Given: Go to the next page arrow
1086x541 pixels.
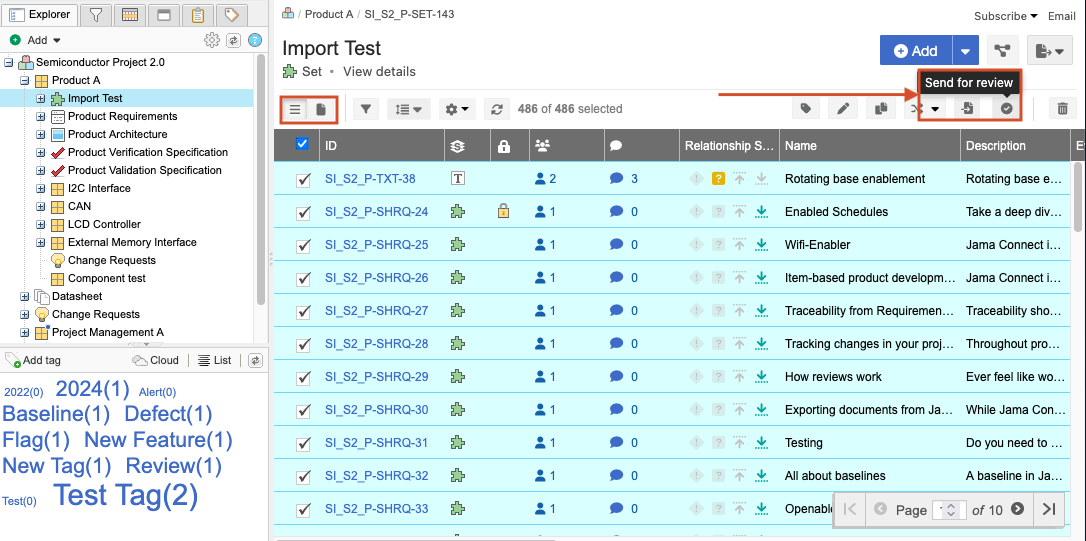Looking at the screenshot, I should [1017, 509].
